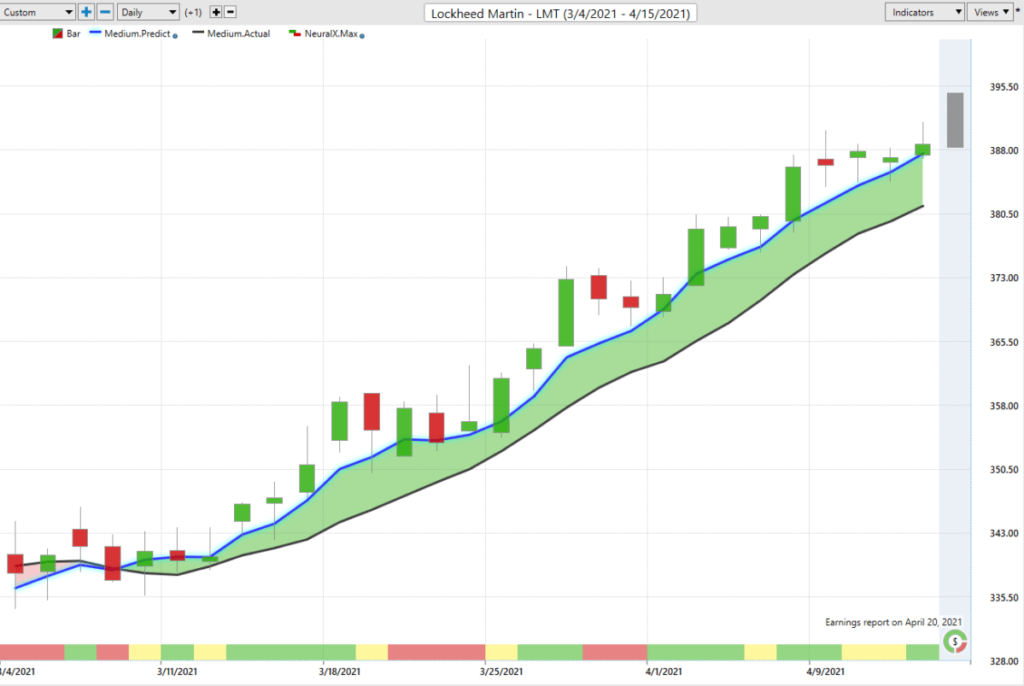Image resolution: width=1024 pixels, height=686 pixels.
Task: Click the 380.50 price axis label
Action: click(x=1004, y=214)
